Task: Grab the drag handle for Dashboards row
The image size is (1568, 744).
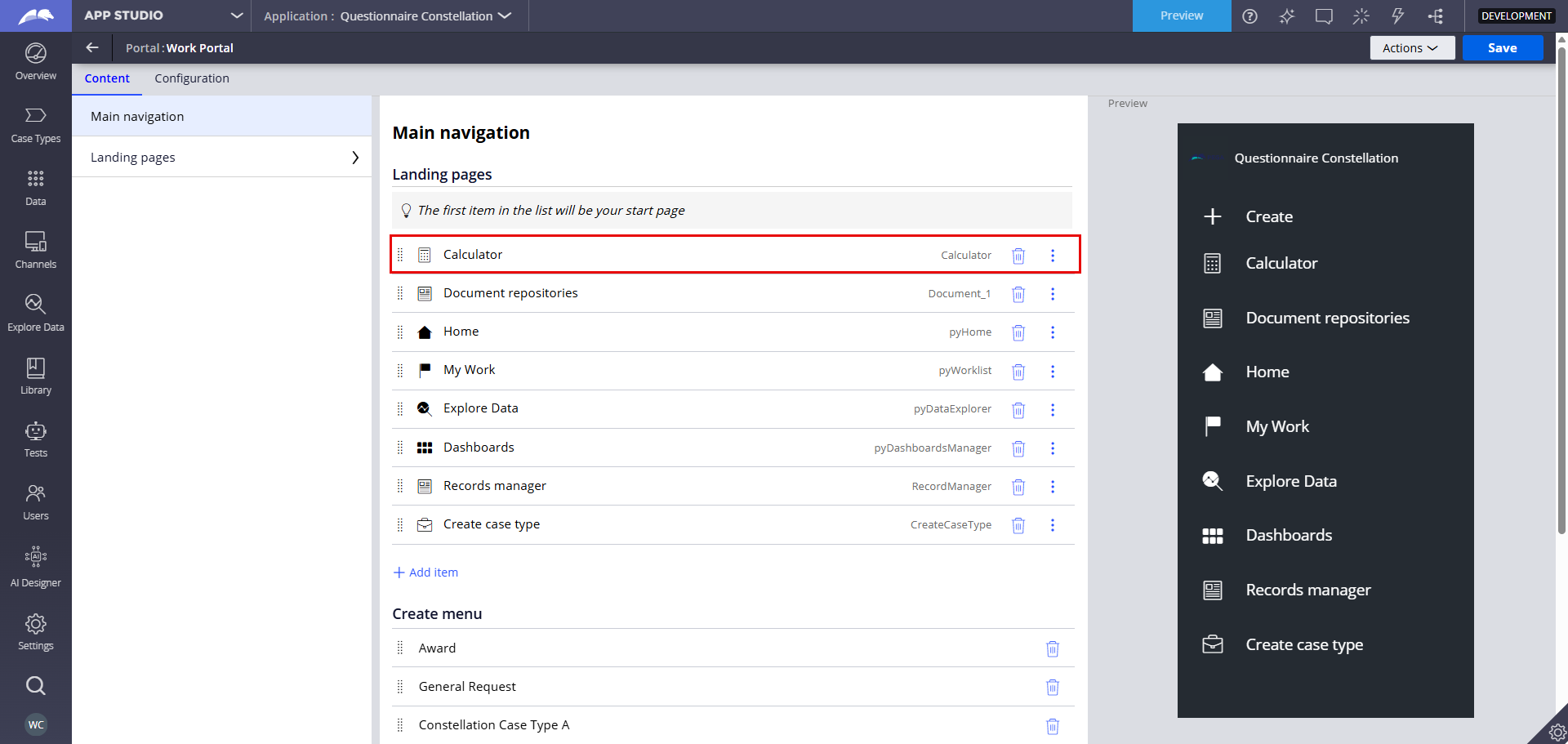Action: (x=400, y=448)
